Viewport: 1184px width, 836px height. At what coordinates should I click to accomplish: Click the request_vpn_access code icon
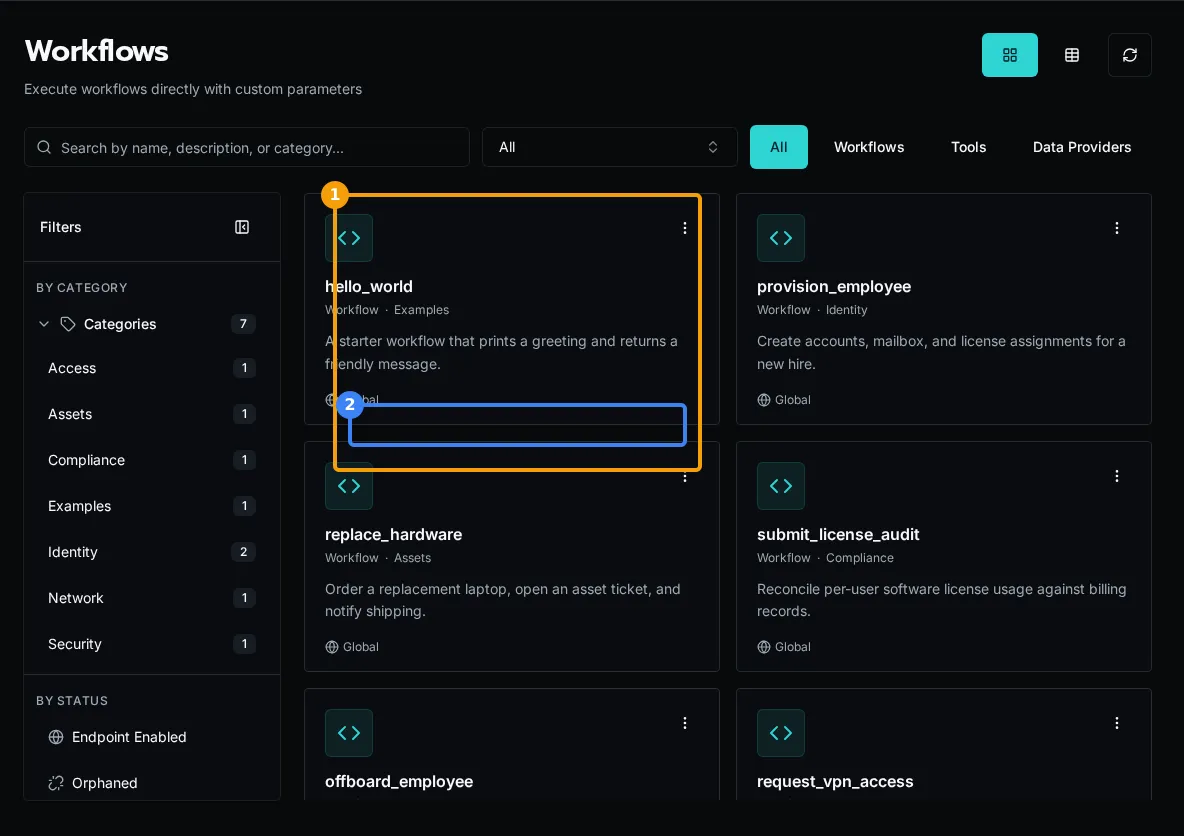pos(781,733)
